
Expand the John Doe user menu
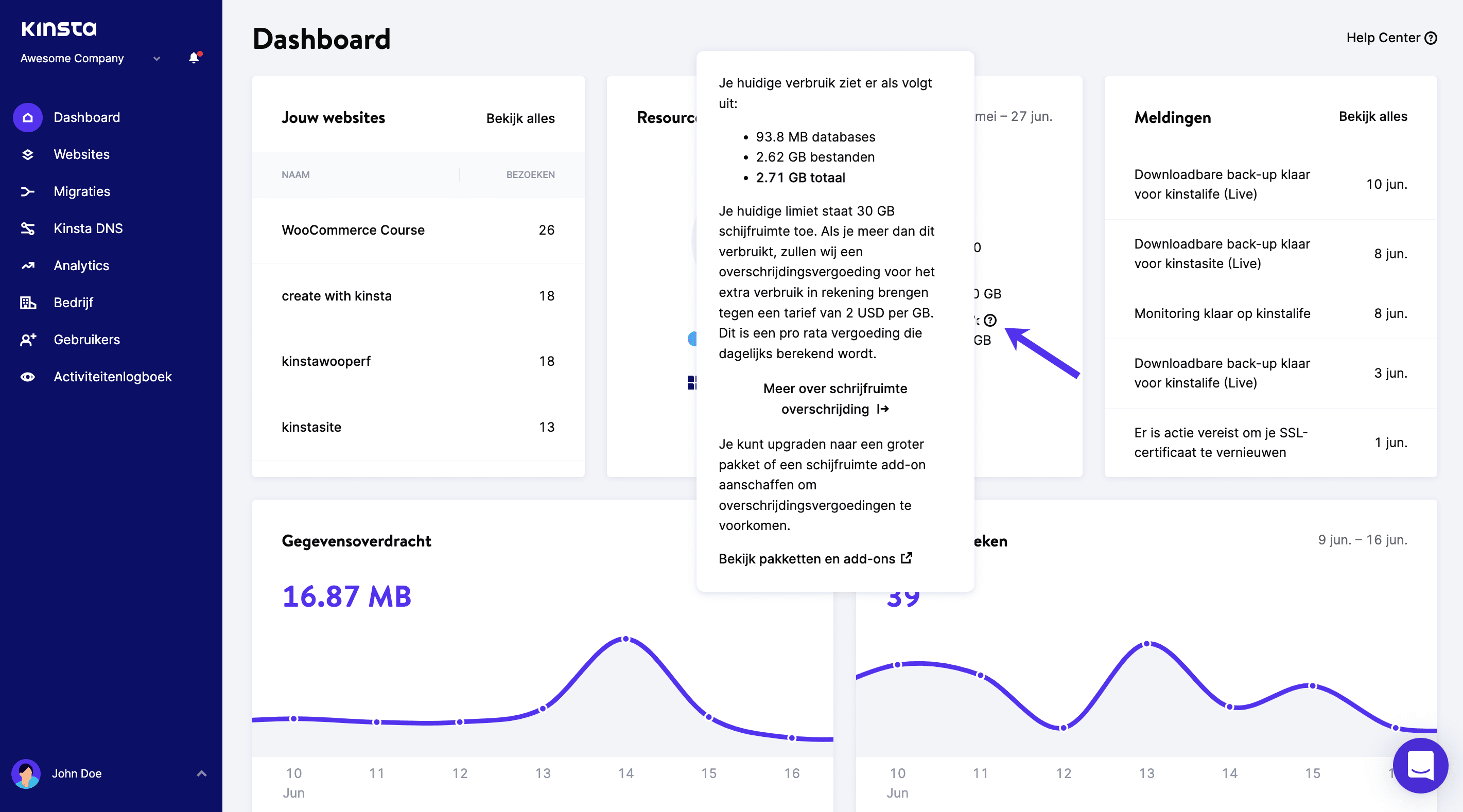202,773
